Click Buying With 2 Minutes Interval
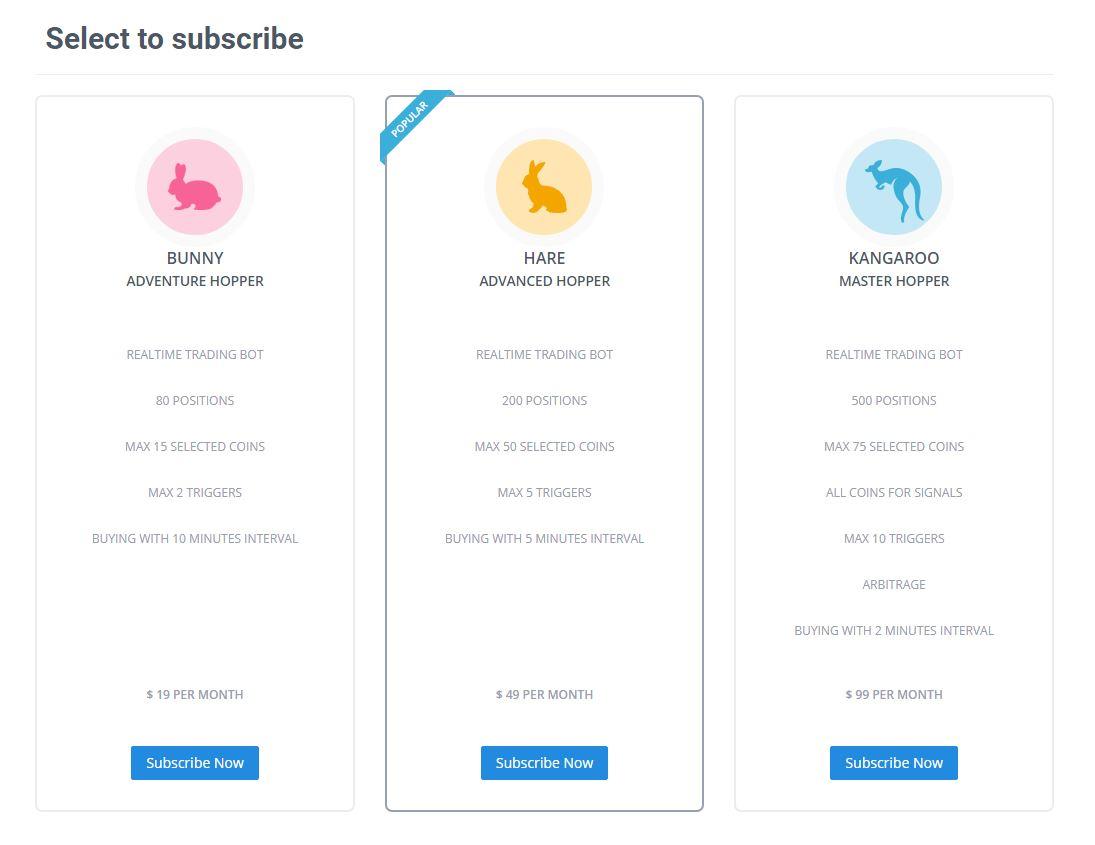This screenshot has width=1095, height=845. coord(894,631)
